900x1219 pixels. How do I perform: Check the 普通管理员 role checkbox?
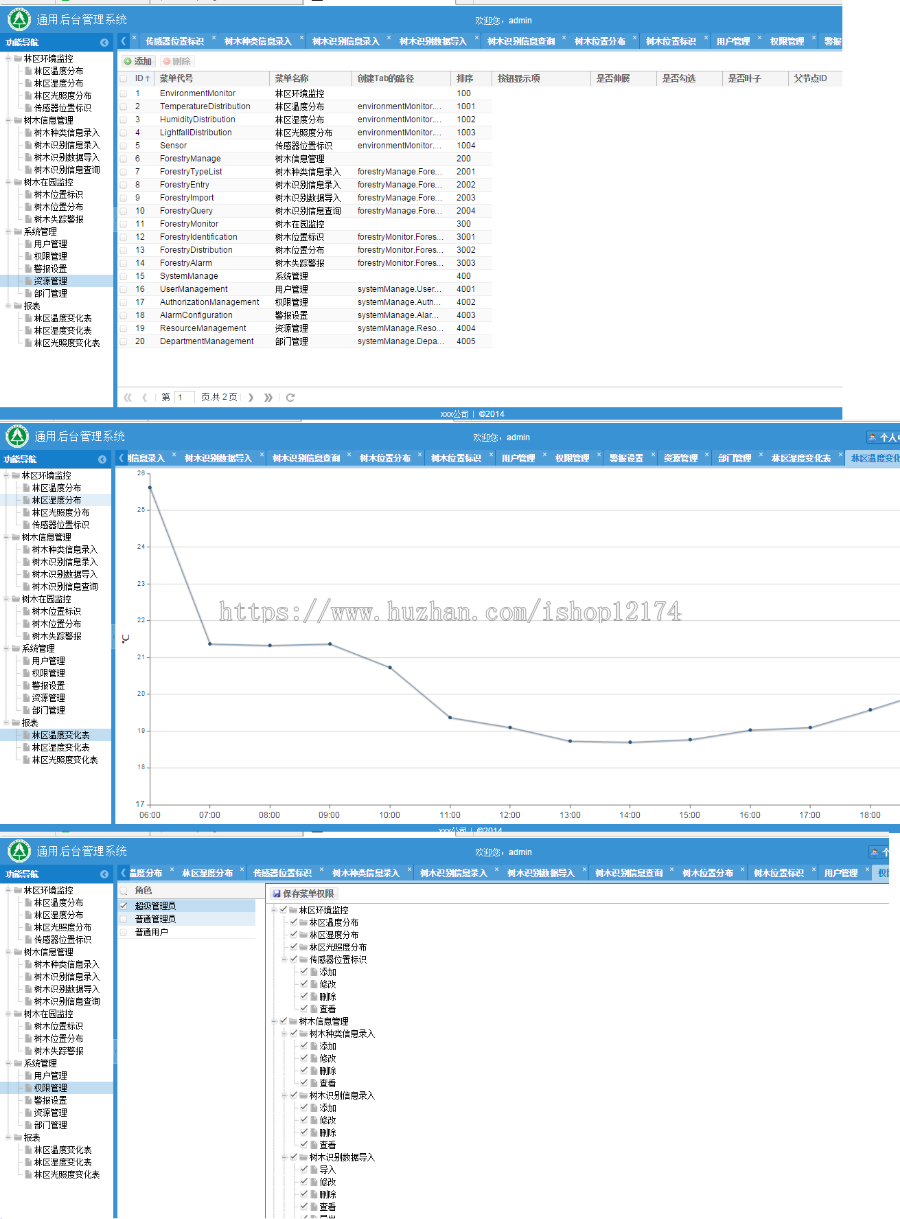tap(124, 919)
